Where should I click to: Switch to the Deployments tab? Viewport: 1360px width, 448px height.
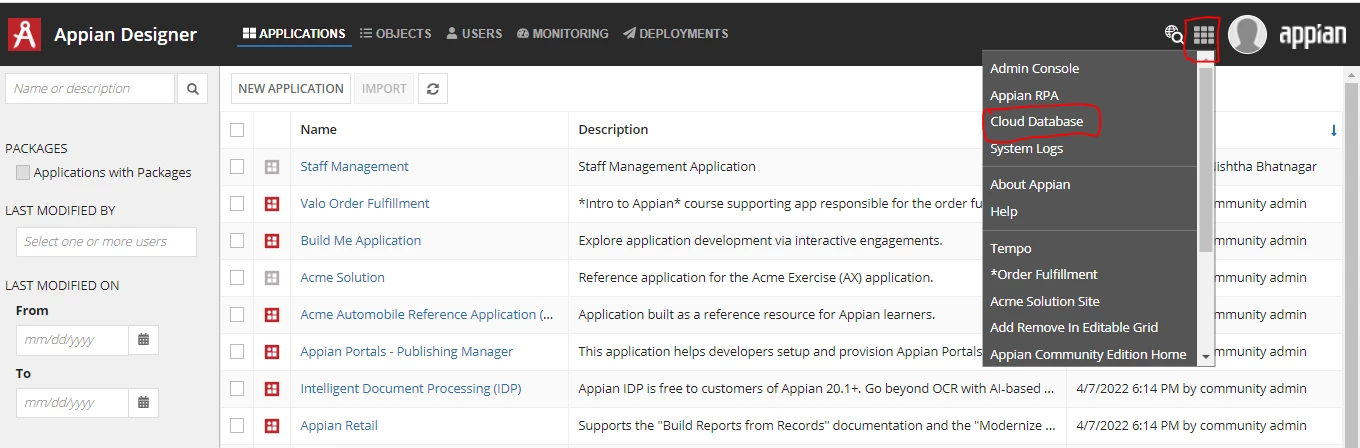click(675, 34)
